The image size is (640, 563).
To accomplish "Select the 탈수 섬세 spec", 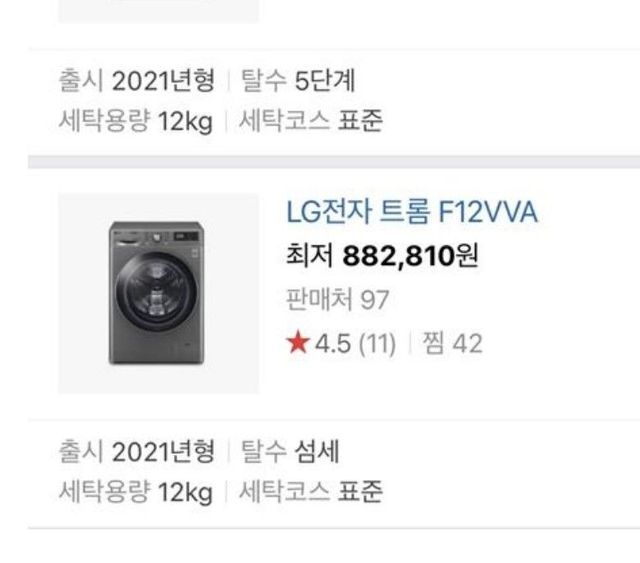I will (290, 452).
